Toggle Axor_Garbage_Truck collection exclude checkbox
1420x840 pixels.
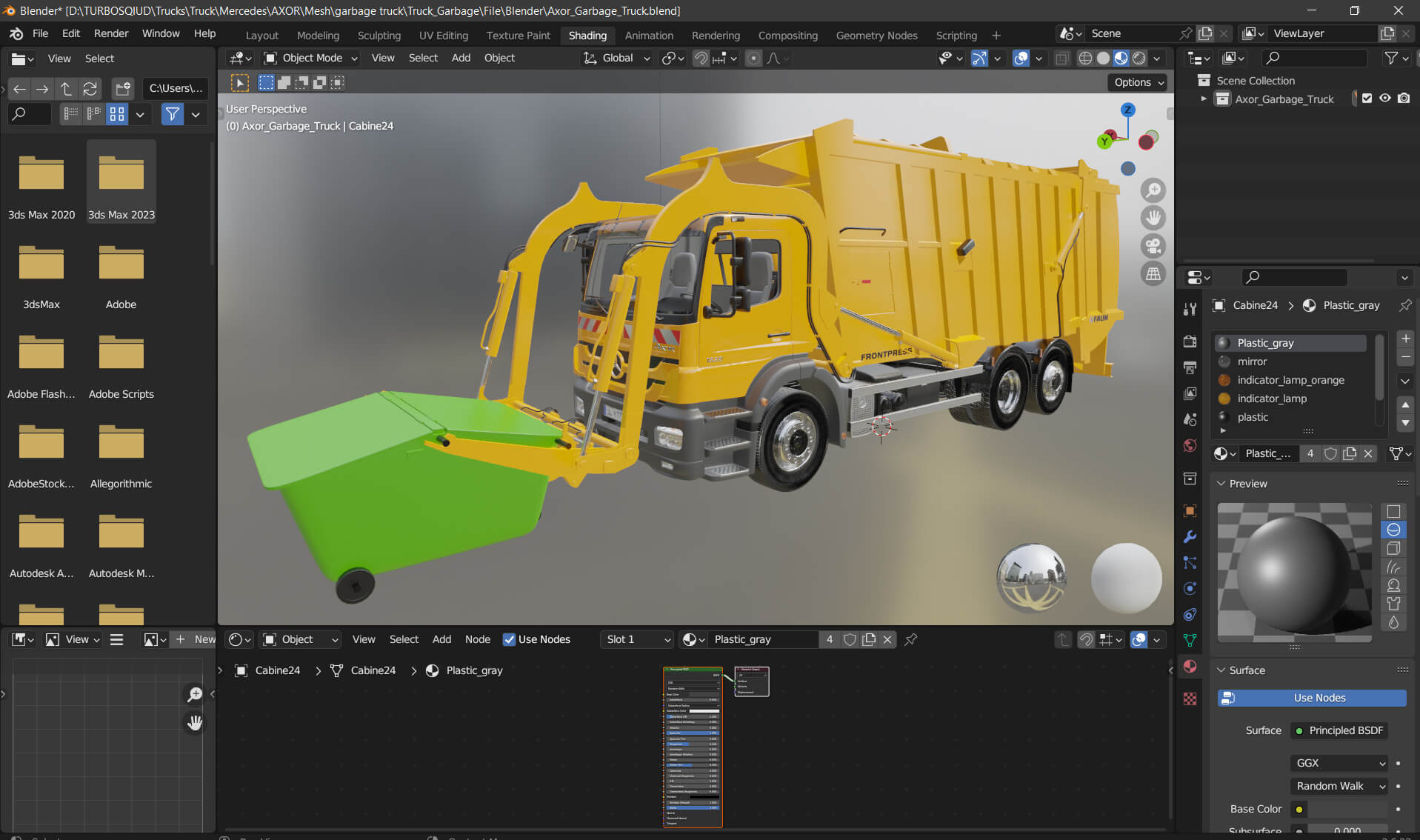(1367, 99)
